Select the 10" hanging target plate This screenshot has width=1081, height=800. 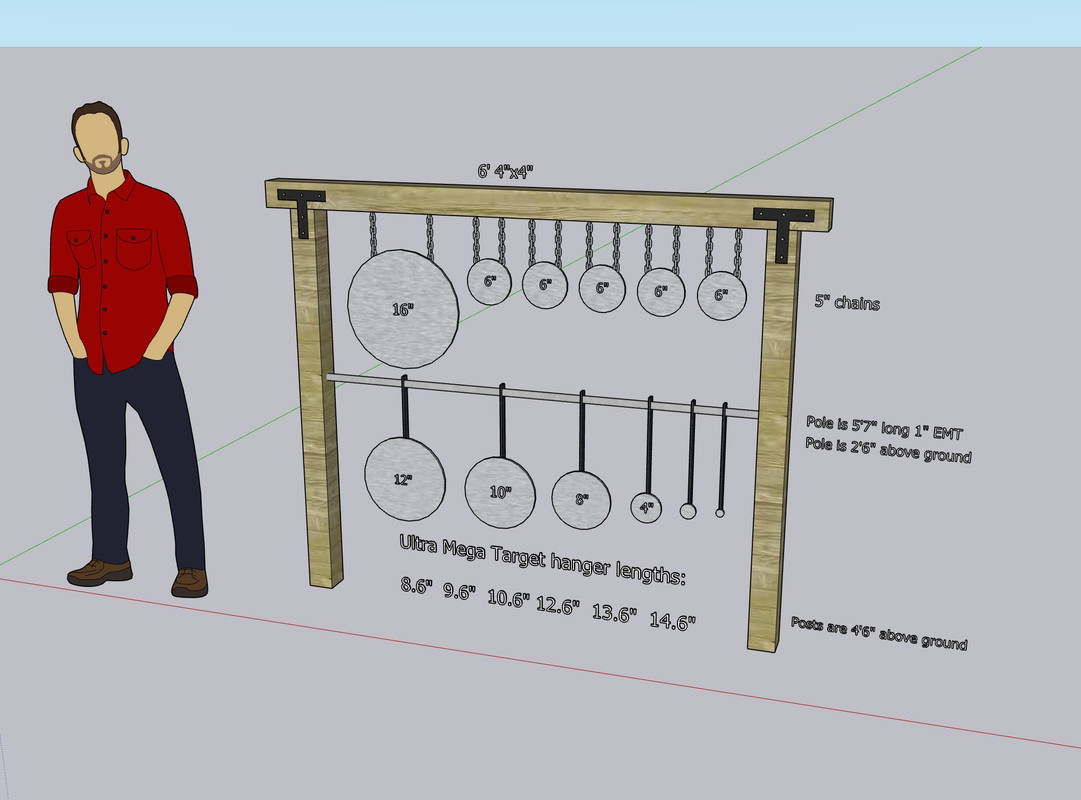click(x=500, y=492)
